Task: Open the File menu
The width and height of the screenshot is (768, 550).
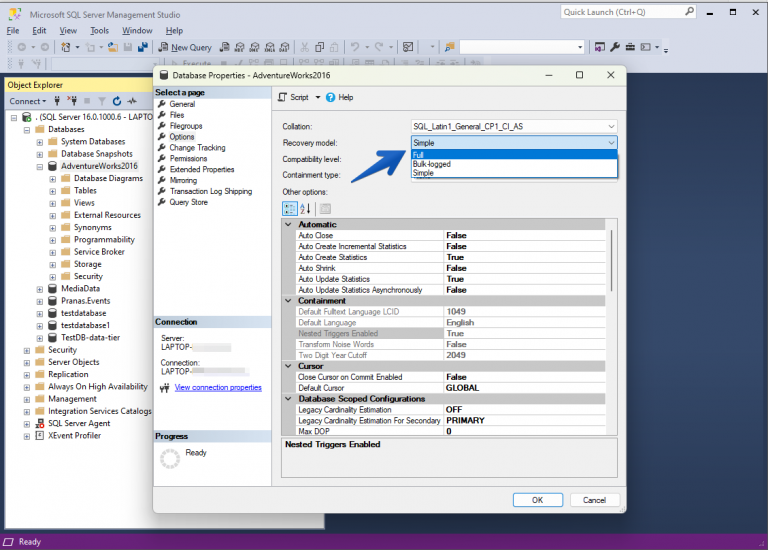Action: click(13, 30)
